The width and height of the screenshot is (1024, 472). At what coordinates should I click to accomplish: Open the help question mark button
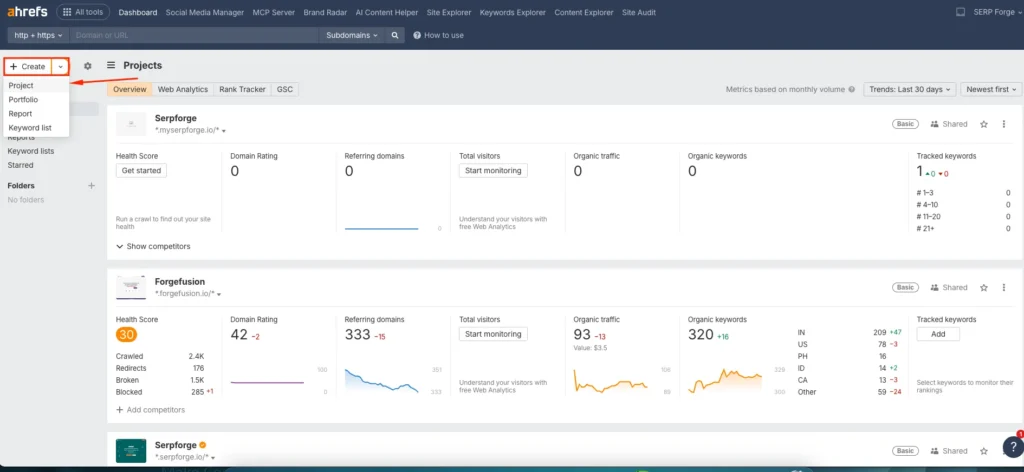(x=1011, y=448)
